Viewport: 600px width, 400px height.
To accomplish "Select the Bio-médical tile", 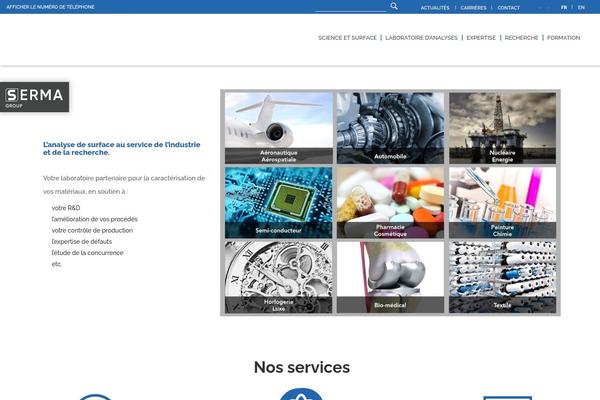I will pos(390,277).
